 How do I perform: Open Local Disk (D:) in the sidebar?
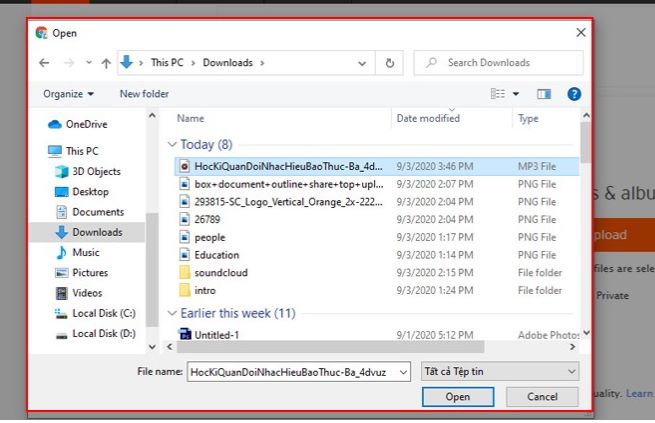96,334
